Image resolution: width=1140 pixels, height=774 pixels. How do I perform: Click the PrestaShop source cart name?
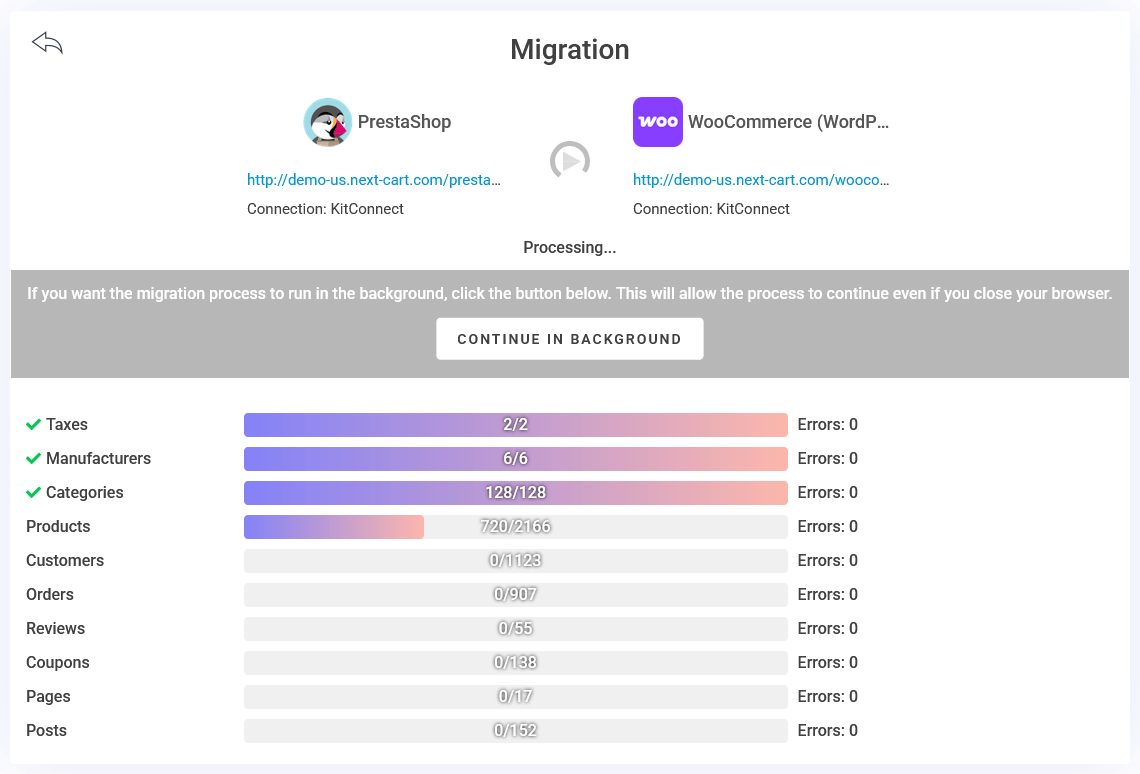pos(404,122)
